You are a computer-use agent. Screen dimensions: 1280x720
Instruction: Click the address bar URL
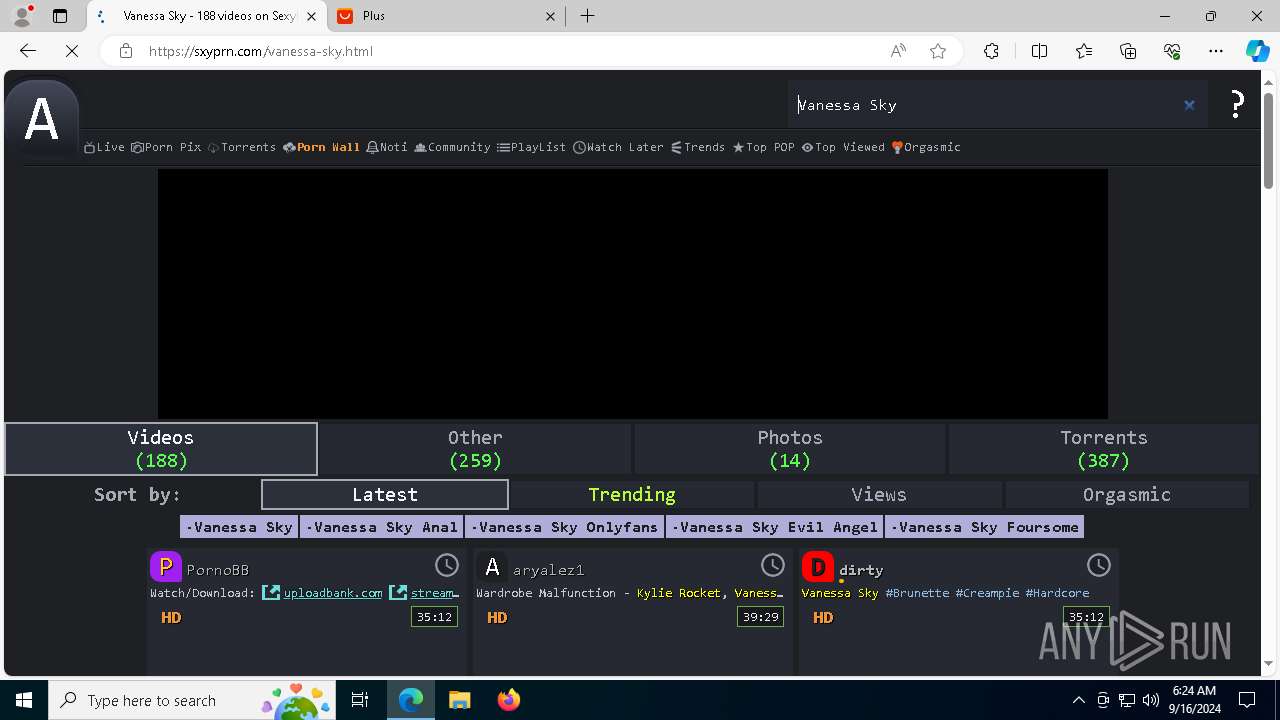(260, 51)
